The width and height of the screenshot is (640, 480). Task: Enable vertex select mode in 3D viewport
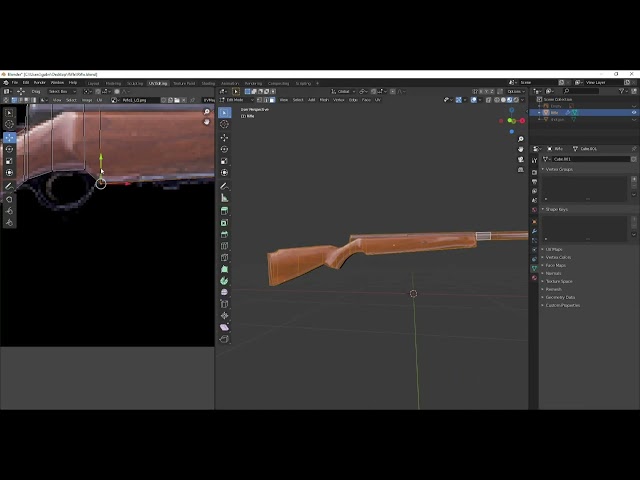point(260,100)
